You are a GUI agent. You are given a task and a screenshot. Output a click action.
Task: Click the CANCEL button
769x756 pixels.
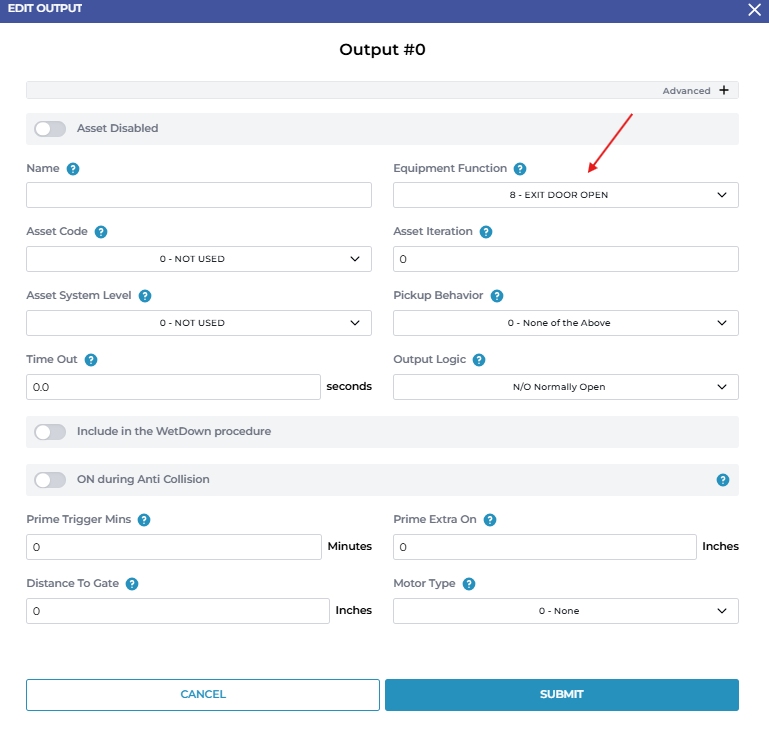point(203,694)
